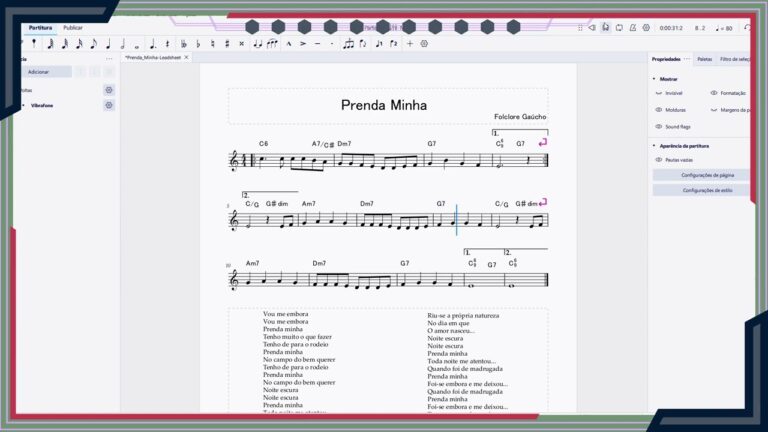Click the loop playback icon
The height and width of the screenshot is (432, 768).
619,27
